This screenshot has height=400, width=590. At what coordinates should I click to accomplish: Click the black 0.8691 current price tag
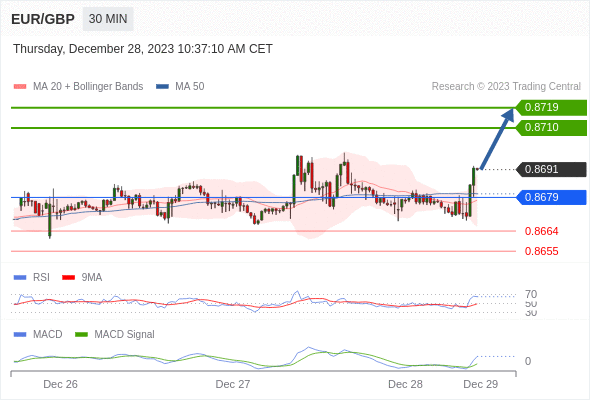(550, 169)
